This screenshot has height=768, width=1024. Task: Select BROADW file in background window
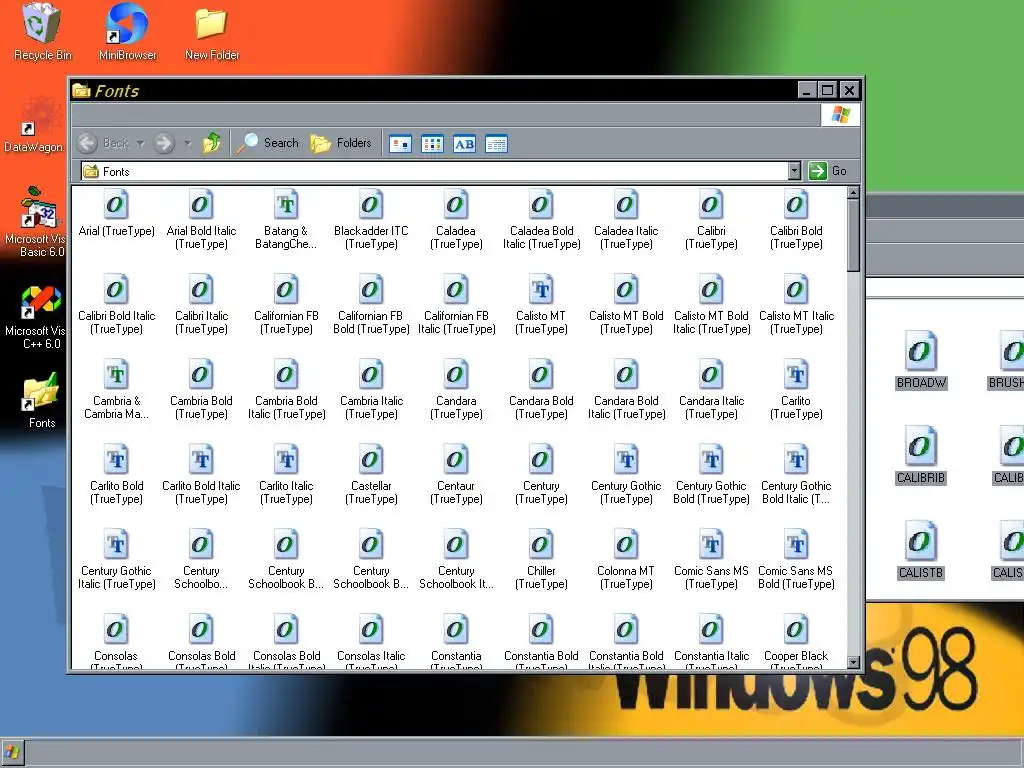click(921, 360)
